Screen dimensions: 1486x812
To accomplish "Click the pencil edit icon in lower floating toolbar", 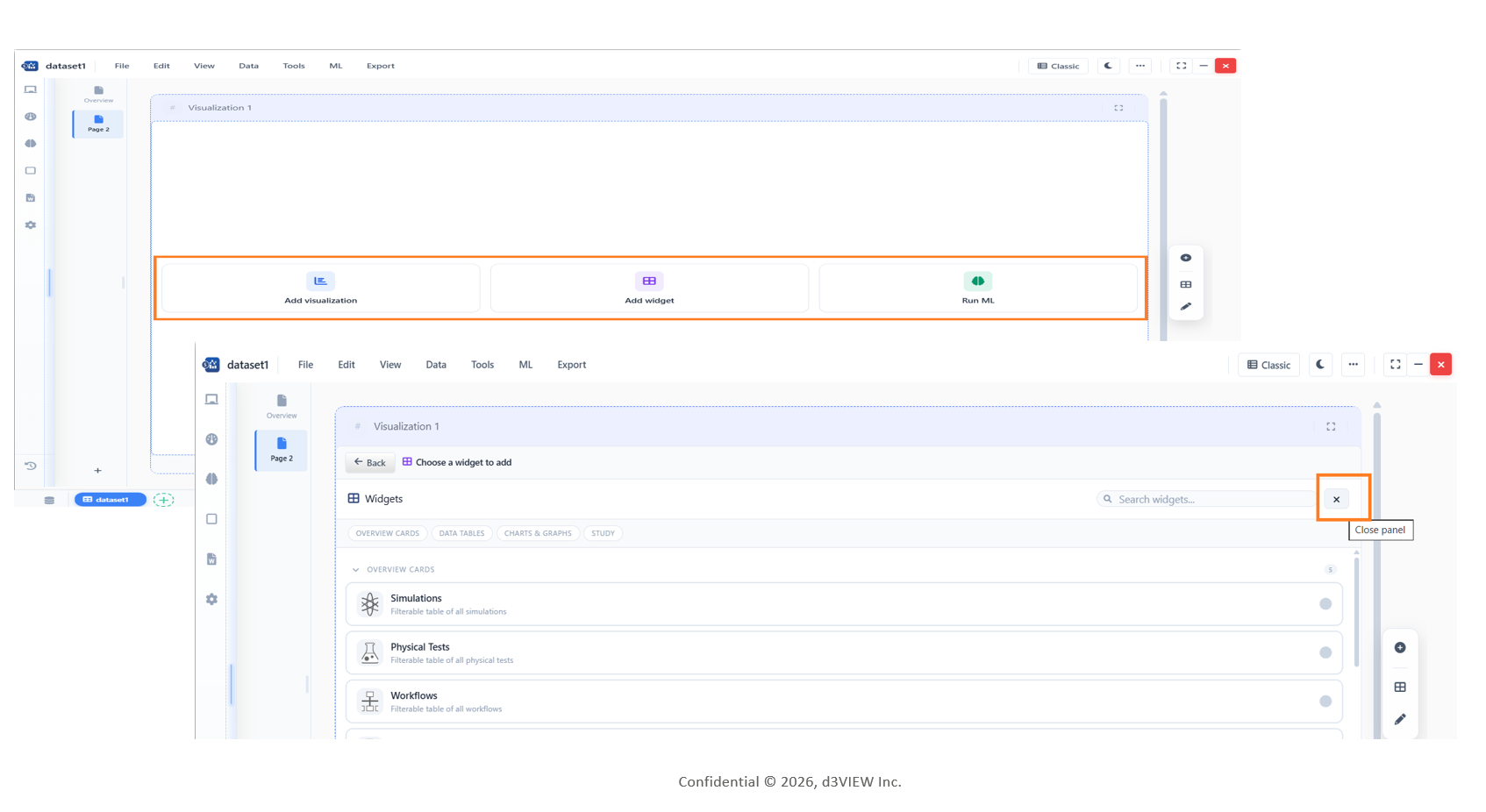I will [1400, 719].
